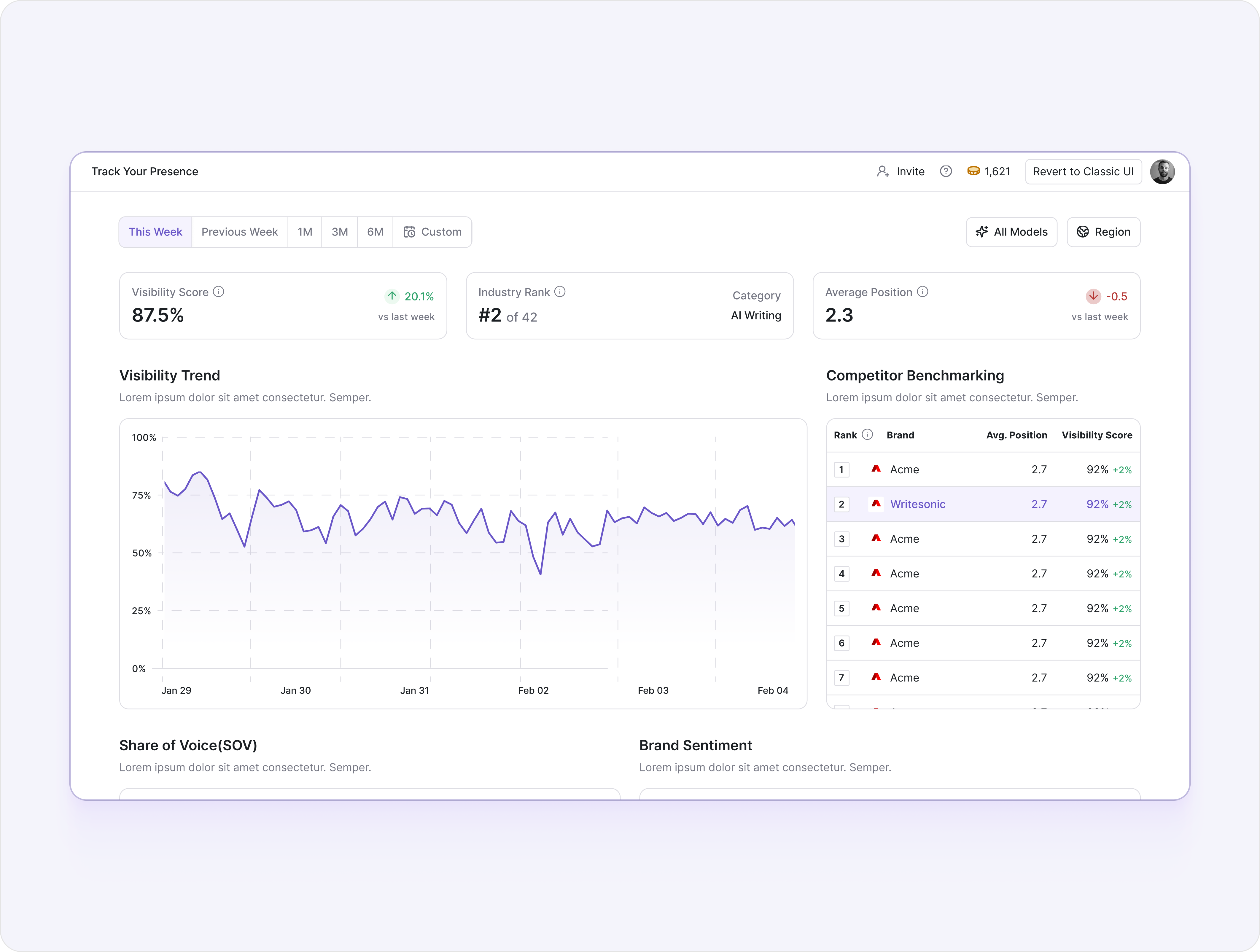Image resolution: width=1260 pixels, height=952 pixels.
Task: Click the Writesonic brand logo icon
Action: pyautogui.click(x=876, y=504)
